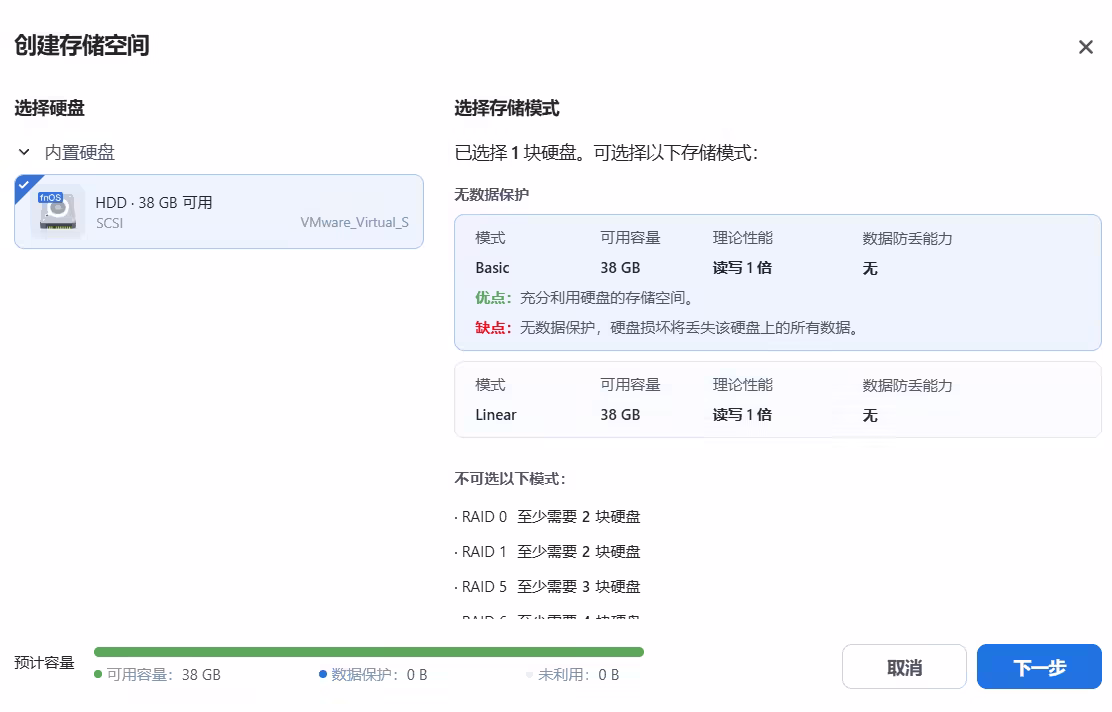Choose the Basic storage mode
The image size is (1112, 712).
(x=777, y=282)
